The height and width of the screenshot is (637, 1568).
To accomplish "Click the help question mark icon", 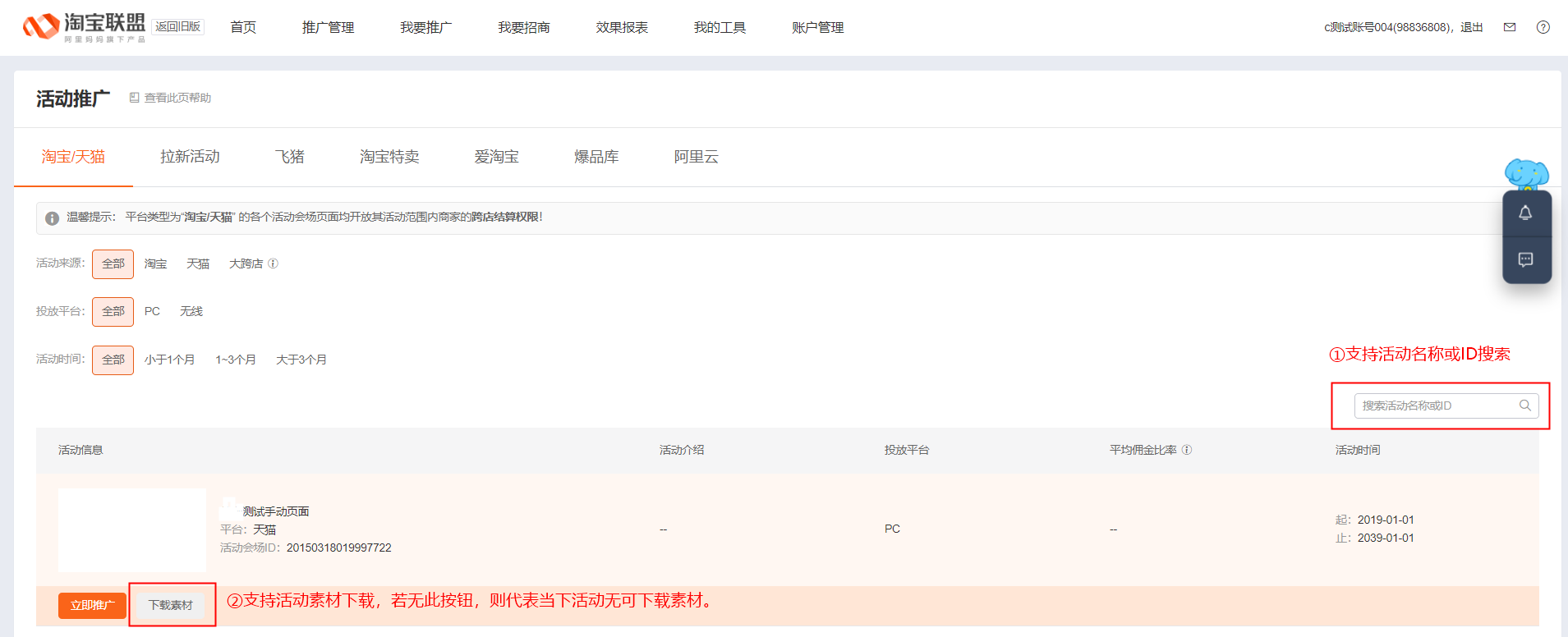I will [x=1543, y=27].
